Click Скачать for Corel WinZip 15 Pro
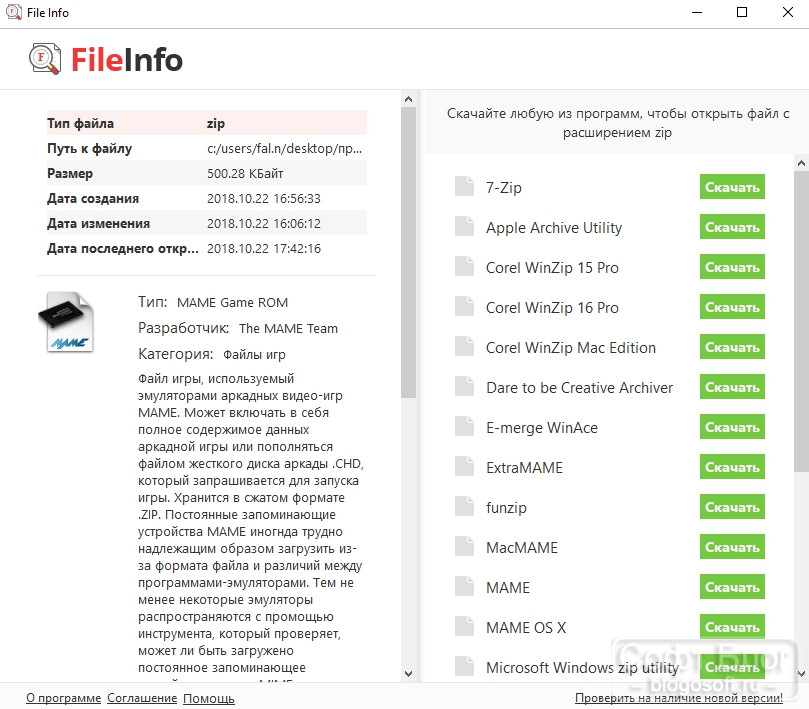The width and height of the screenshot is (809, 709). [x=732, y=267]
